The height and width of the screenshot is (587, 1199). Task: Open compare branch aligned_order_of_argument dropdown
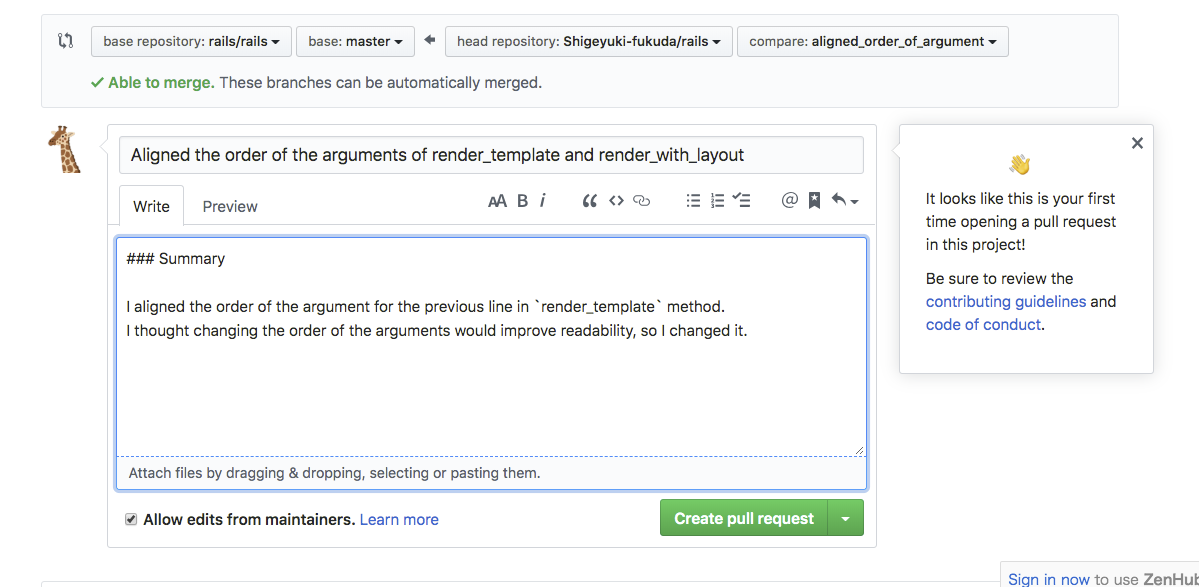pyautogui.click(x=872, y=42)
